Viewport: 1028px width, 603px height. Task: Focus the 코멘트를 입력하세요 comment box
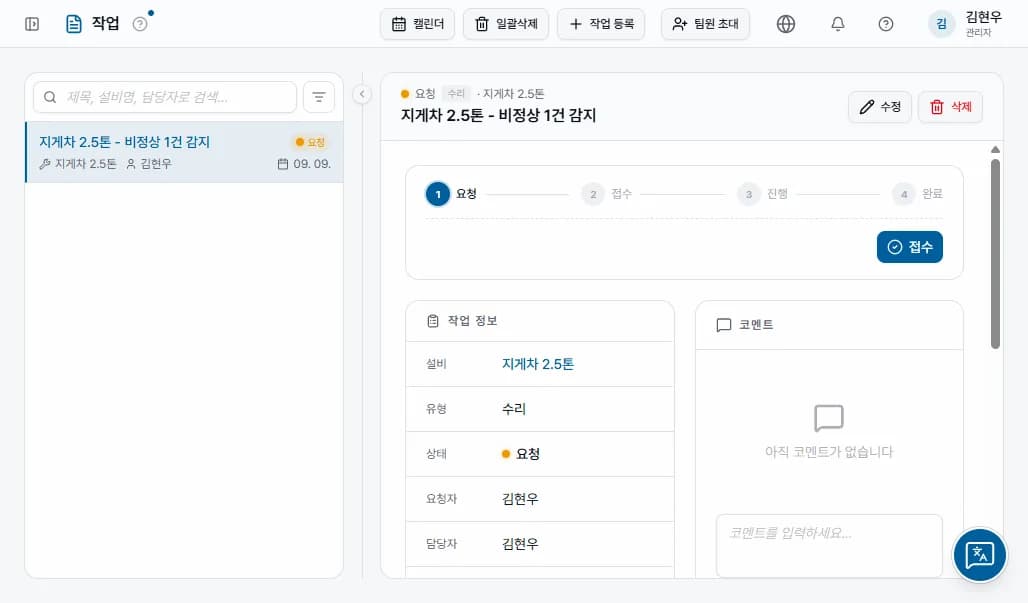point(829,545)
